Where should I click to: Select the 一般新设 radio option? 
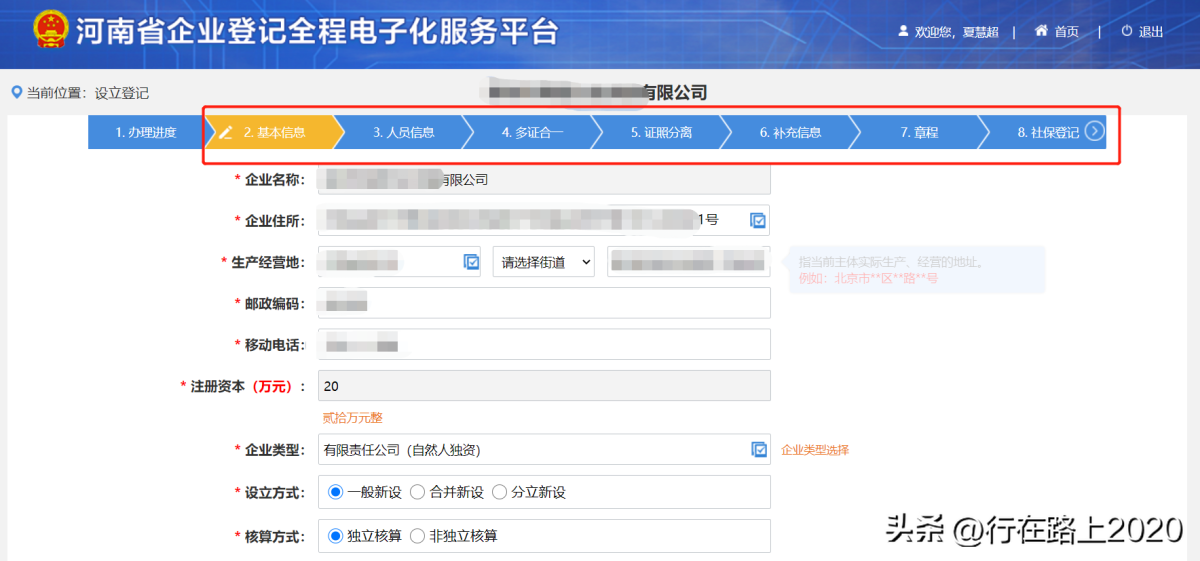coord(336,492)
